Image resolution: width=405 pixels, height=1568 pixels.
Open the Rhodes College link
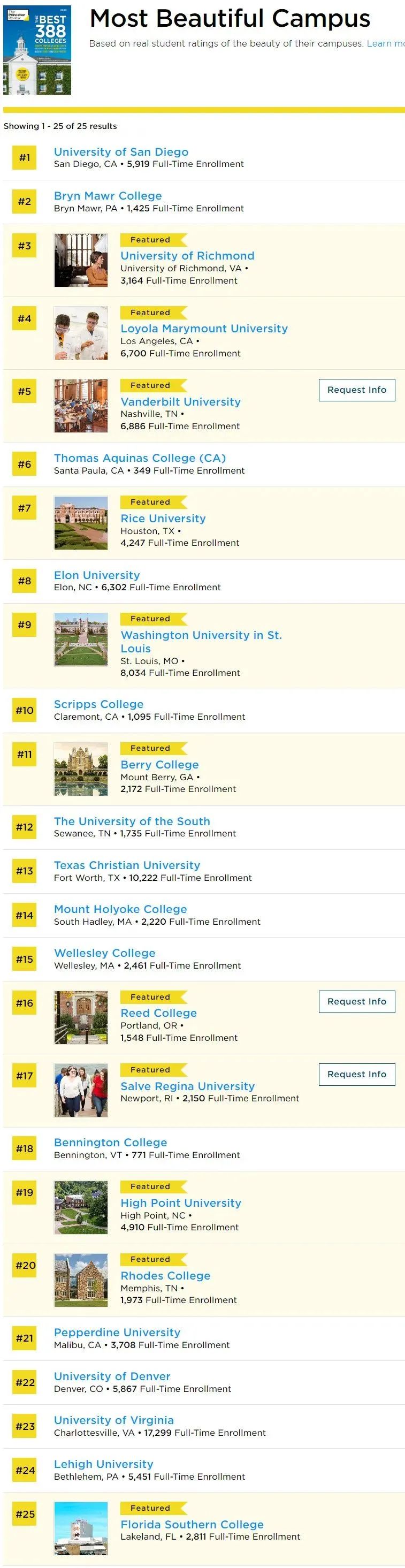tap(165, 1275)
